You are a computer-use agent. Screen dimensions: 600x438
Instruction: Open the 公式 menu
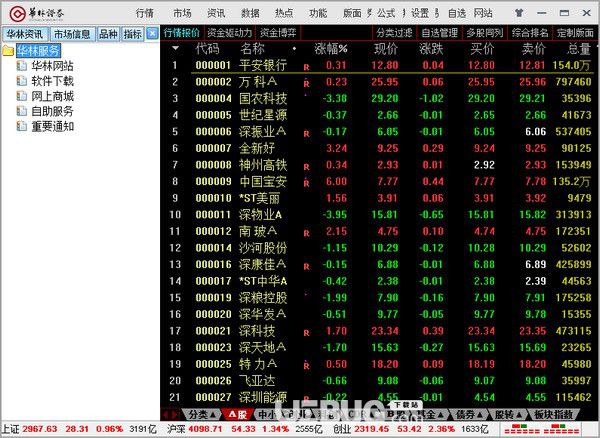pos(386,13)
